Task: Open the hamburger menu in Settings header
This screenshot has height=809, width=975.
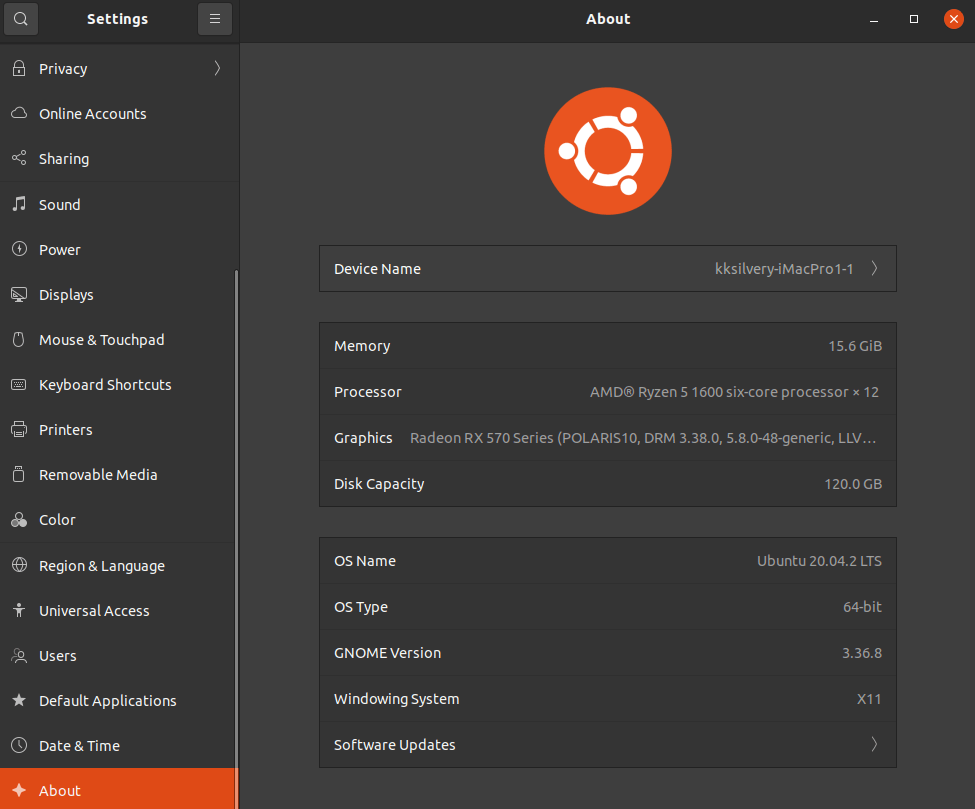Action: tap(215, 19)
